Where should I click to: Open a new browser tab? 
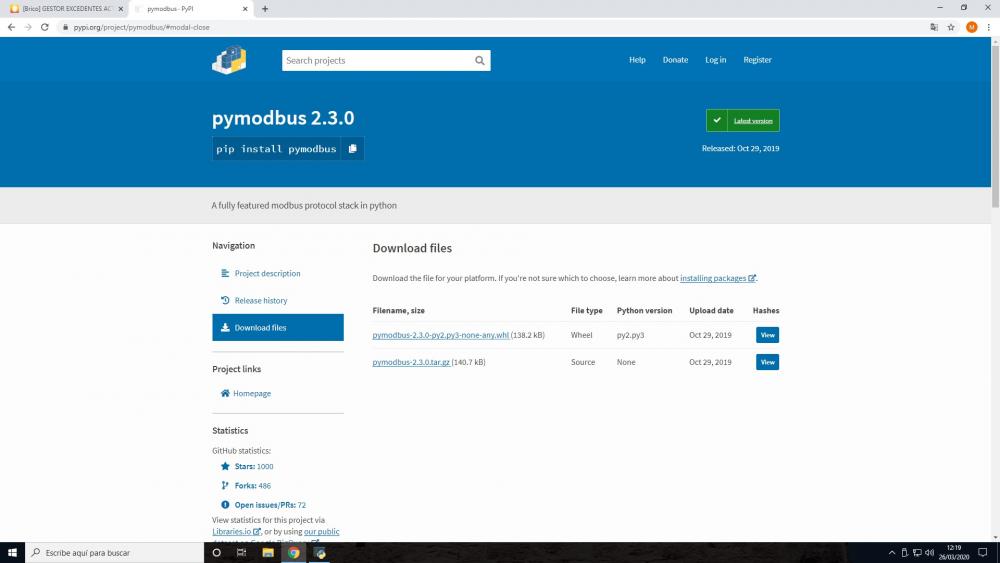265,9
